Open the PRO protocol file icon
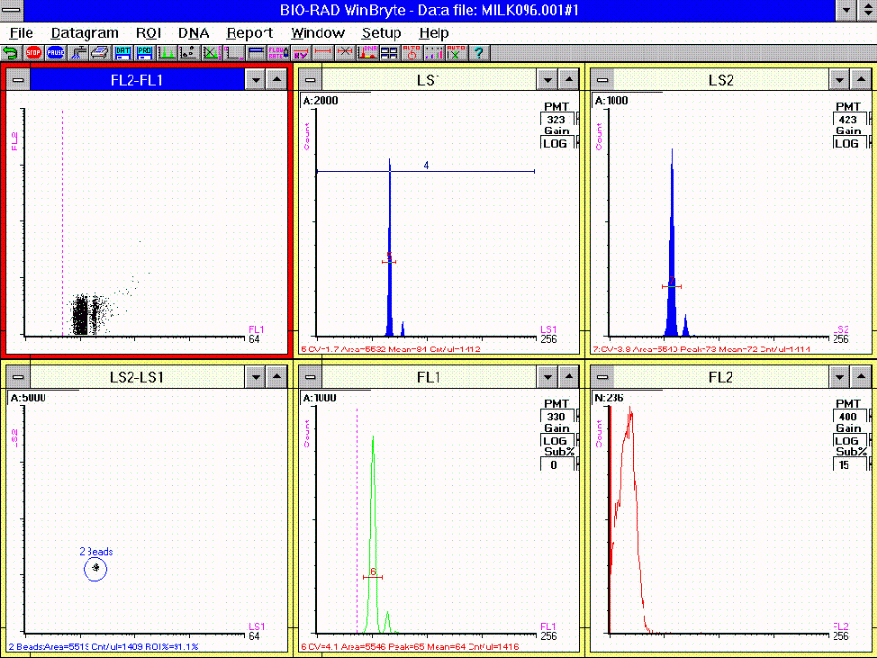 [x=145, y=52]
